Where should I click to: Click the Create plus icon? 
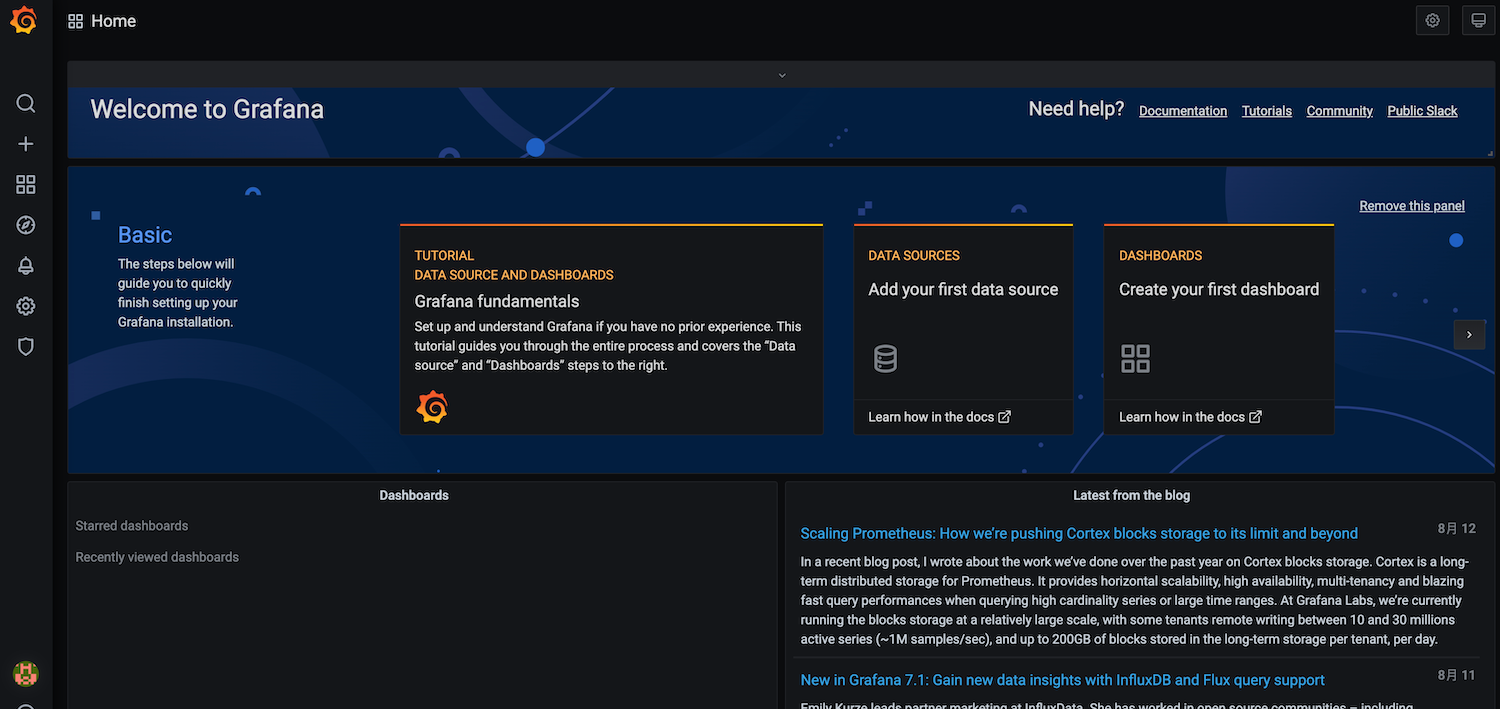26,144
